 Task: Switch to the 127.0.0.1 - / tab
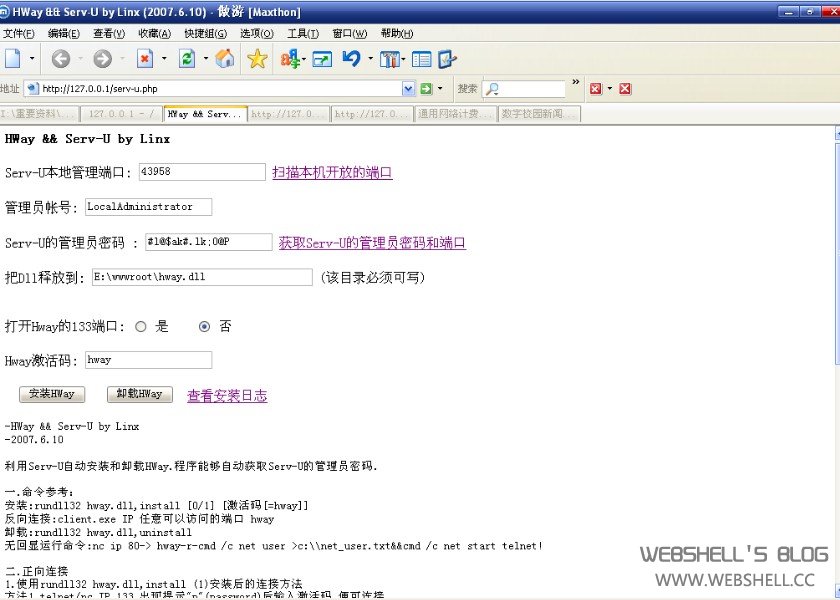(x=122, y=114)
